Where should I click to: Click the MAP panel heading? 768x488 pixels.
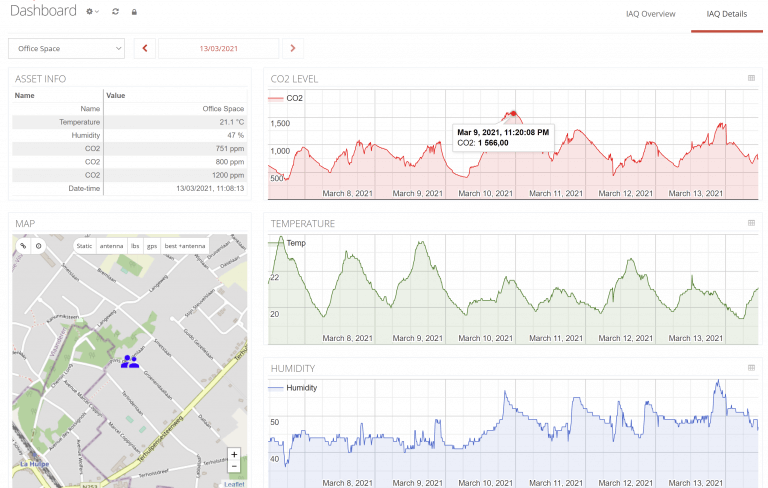[25, 224]
